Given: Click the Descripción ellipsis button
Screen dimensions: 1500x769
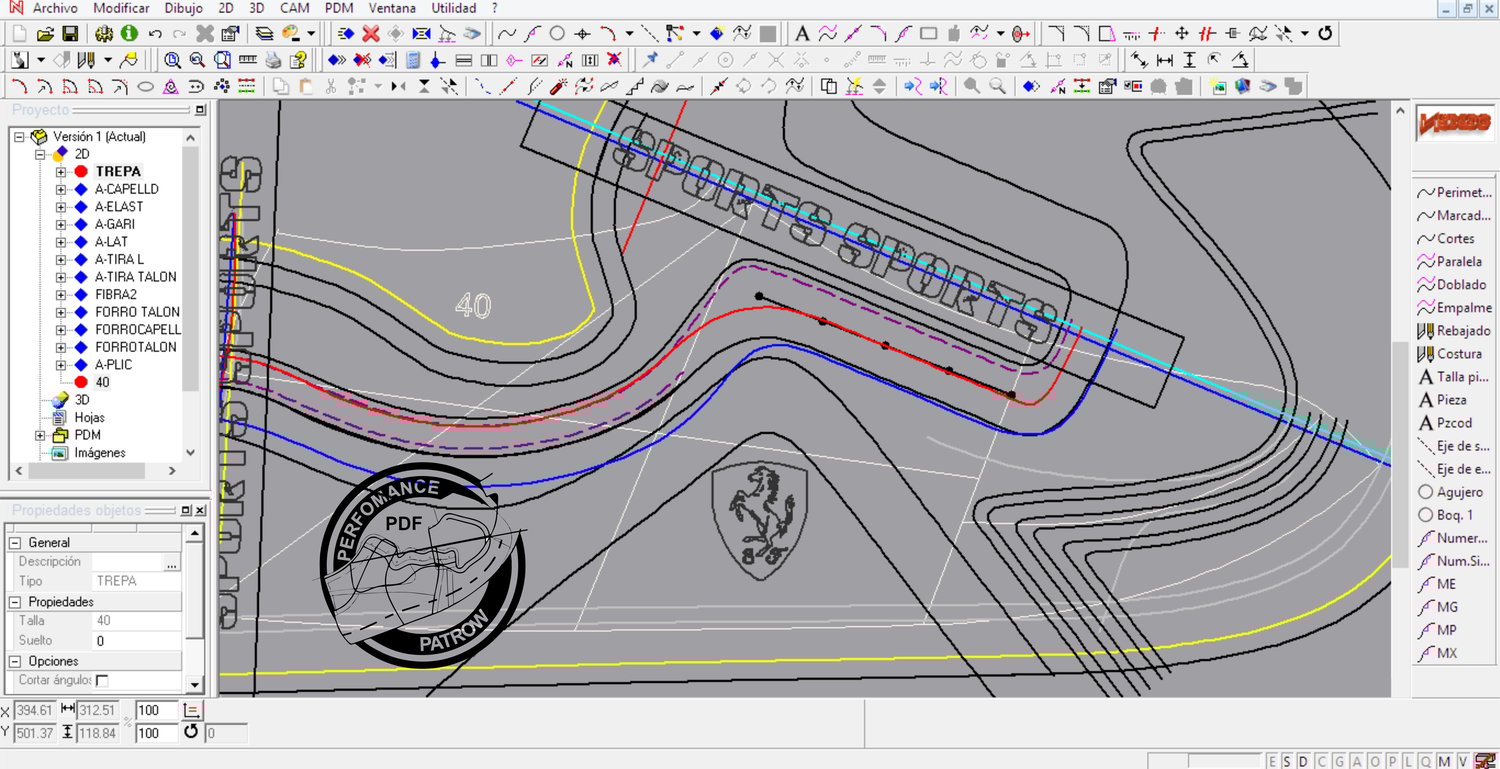Looking at the screenshot, I should (x=172, y=563).
